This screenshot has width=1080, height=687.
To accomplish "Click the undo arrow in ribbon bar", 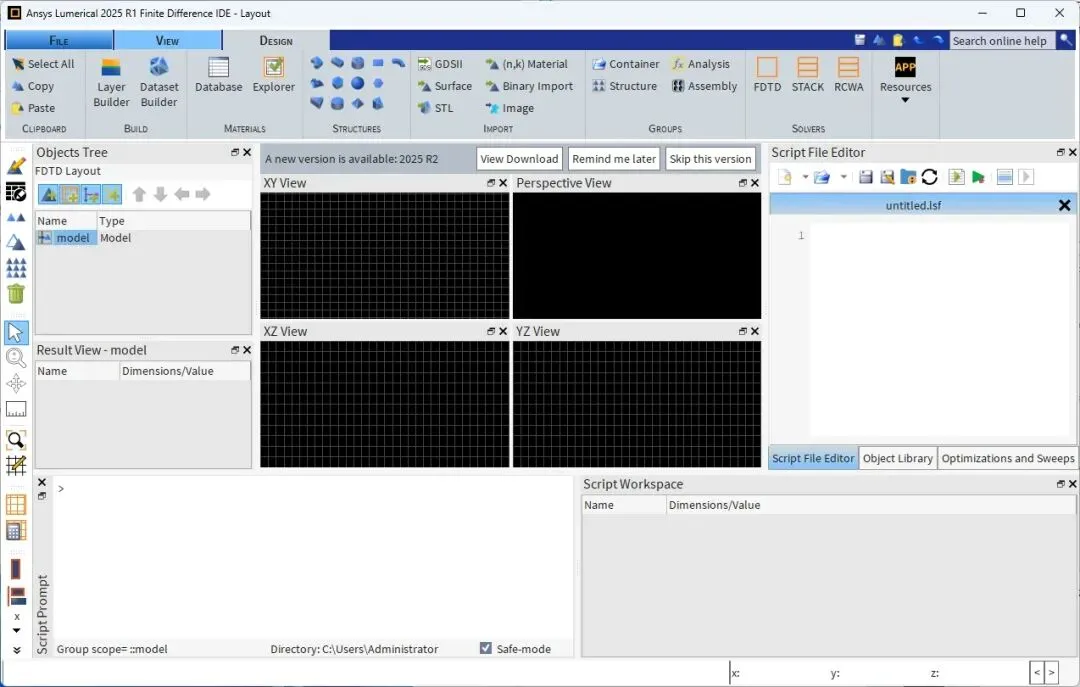I will pos(917,40).
